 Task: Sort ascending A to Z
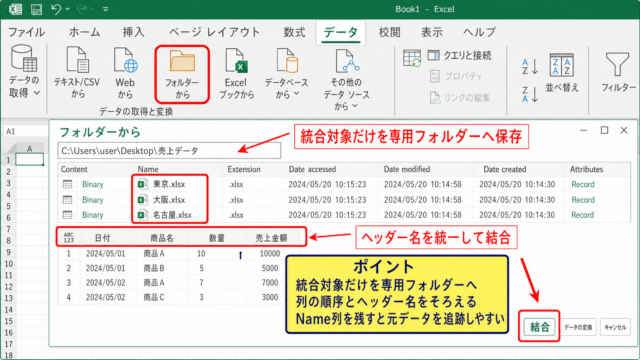530,66
